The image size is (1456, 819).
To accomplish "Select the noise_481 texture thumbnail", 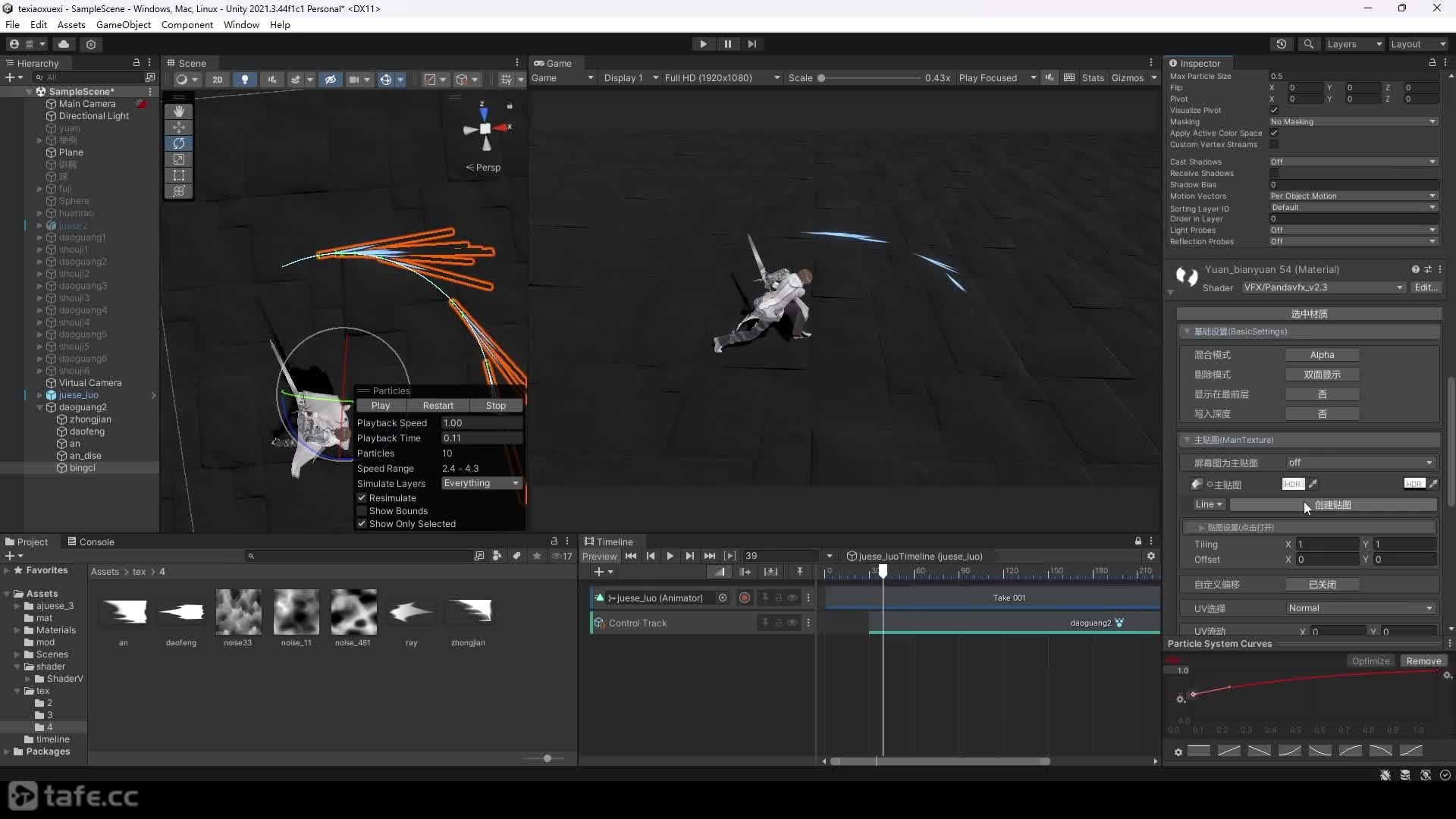I will [353, 612].
